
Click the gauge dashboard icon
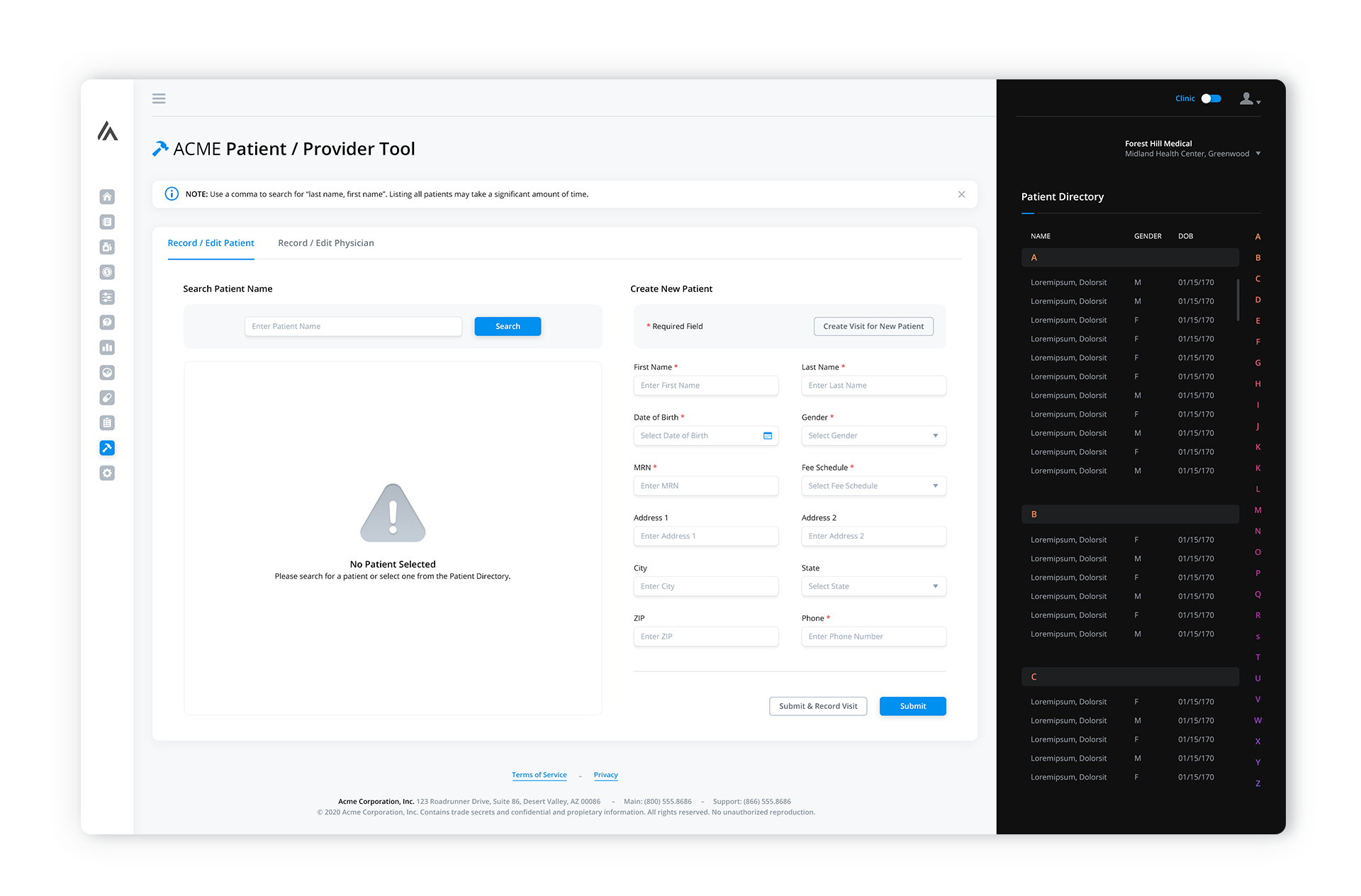[x=107, y=372]
